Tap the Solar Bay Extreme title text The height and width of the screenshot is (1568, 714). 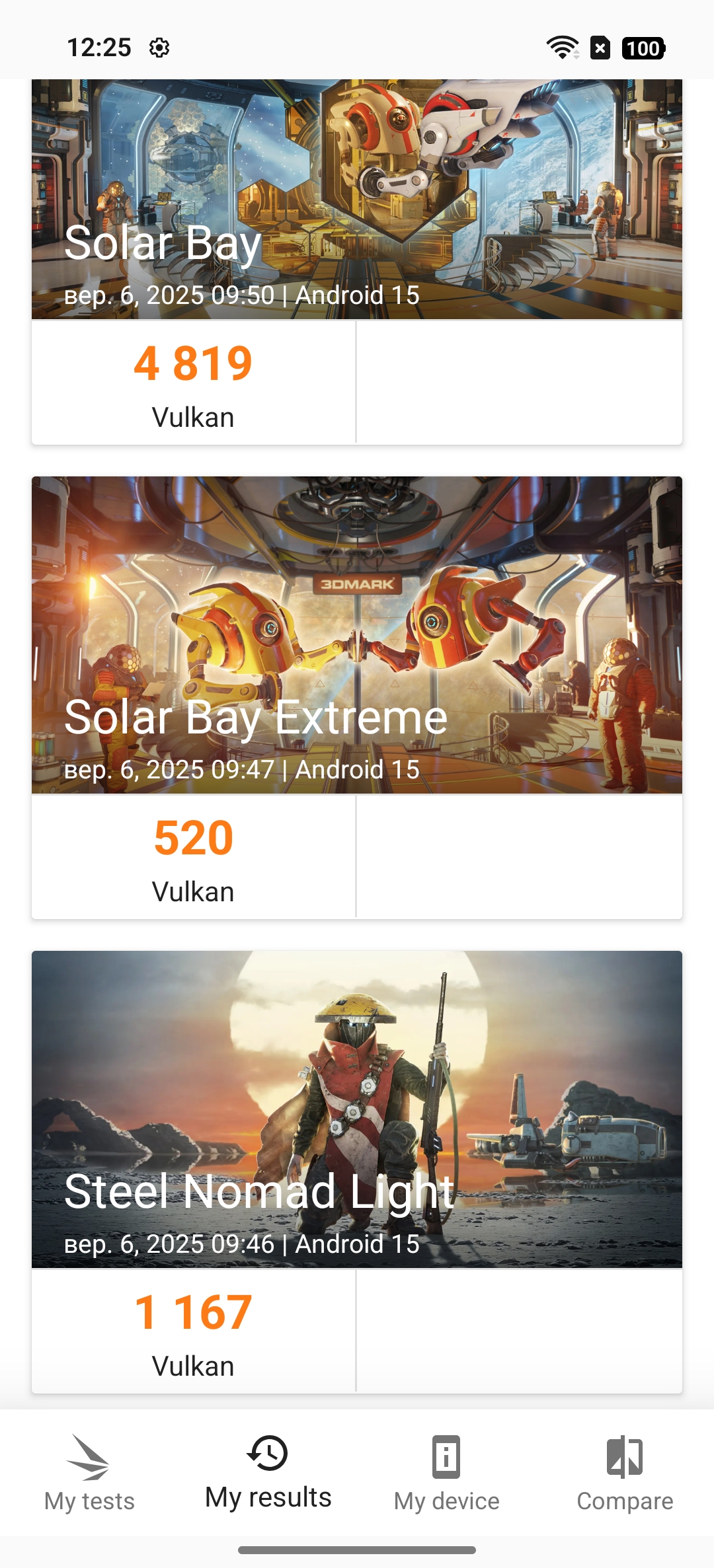tap(256, 718)
